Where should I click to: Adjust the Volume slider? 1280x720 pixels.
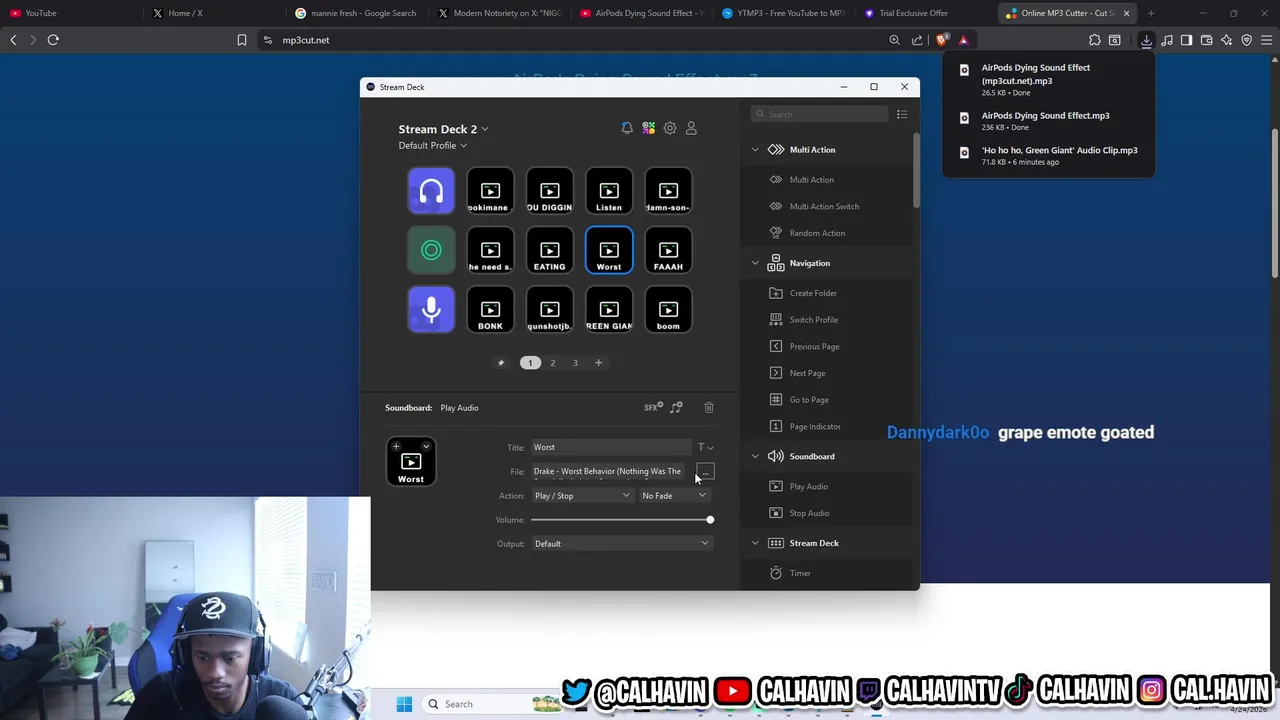click(x=621, y=520)
